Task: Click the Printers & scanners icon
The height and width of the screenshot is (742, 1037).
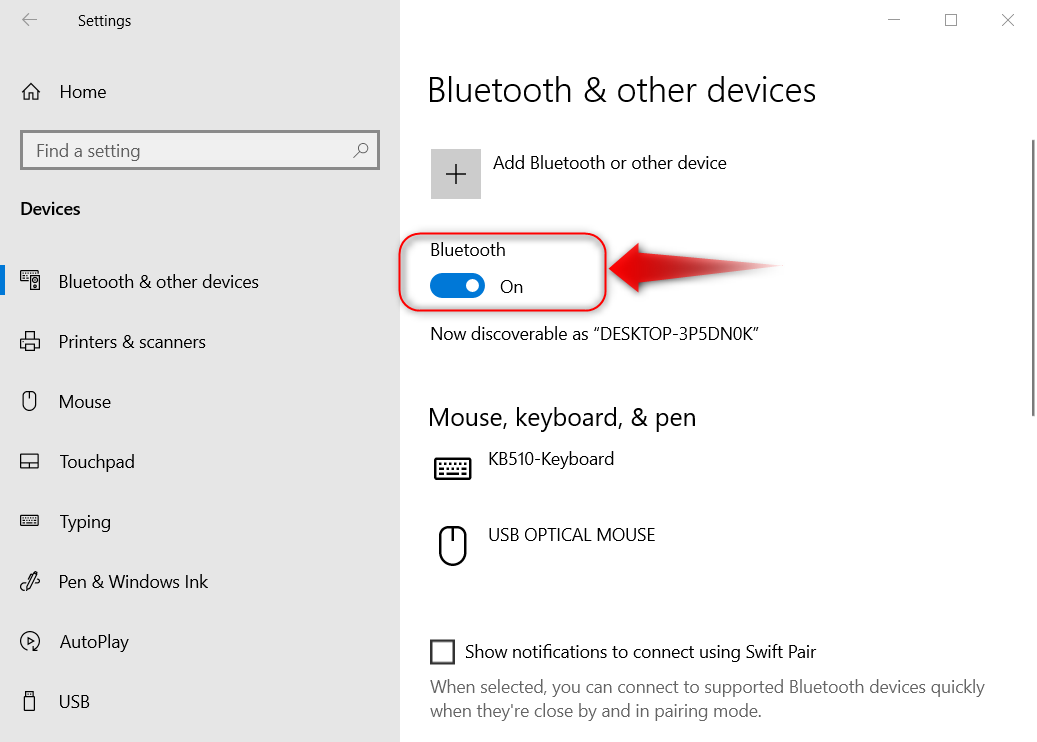Action: [x=30, y=342]
